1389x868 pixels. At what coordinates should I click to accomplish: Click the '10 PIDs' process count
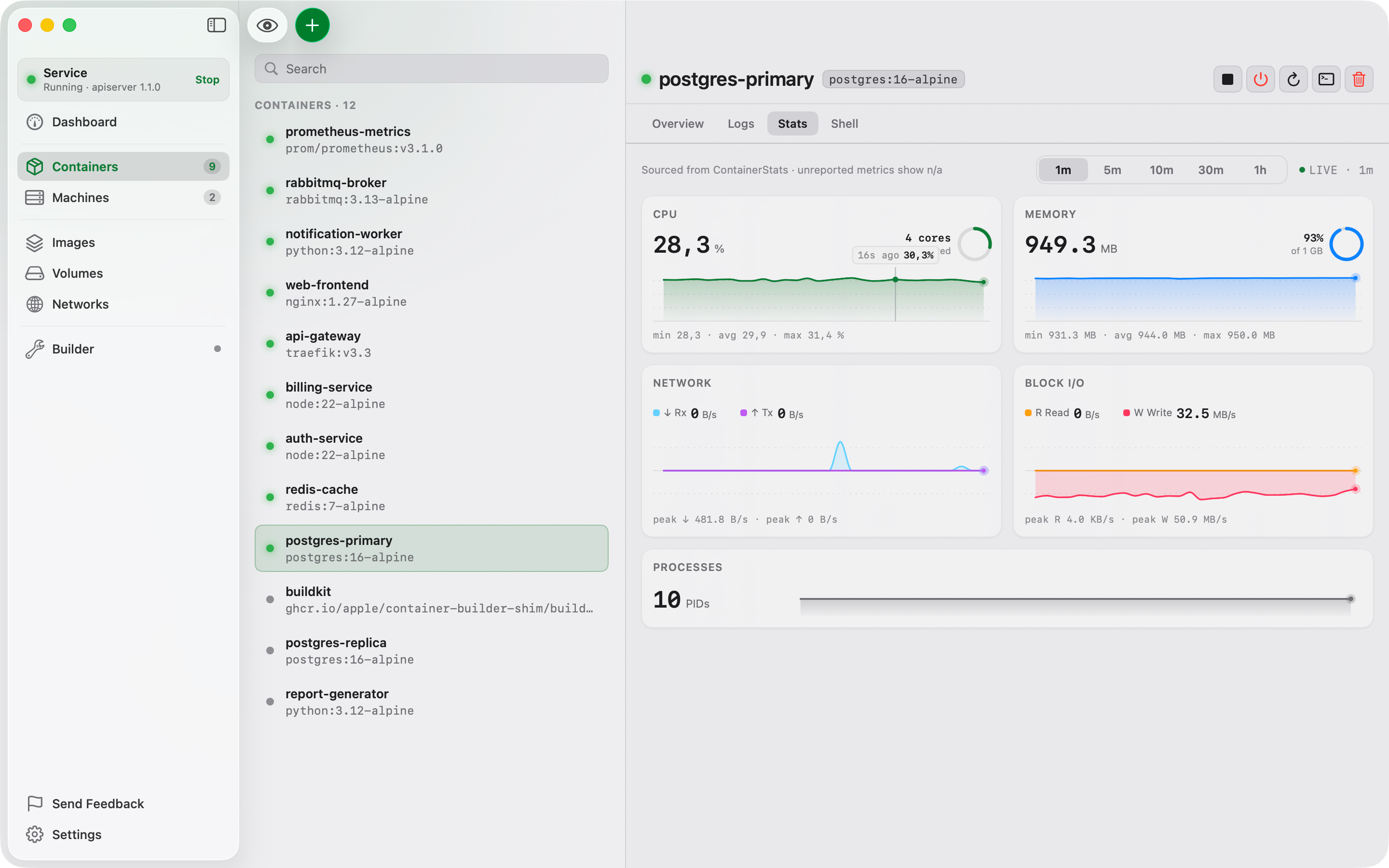(681, 600)
